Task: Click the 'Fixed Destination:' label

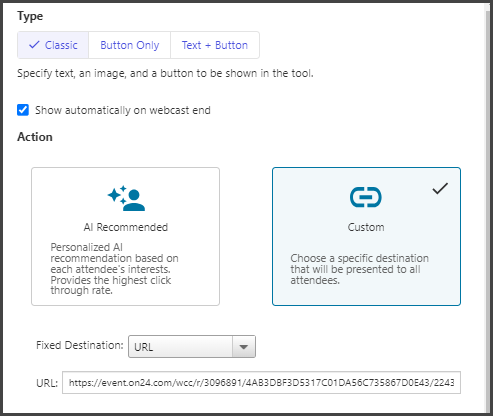Action: click(80, 345)
